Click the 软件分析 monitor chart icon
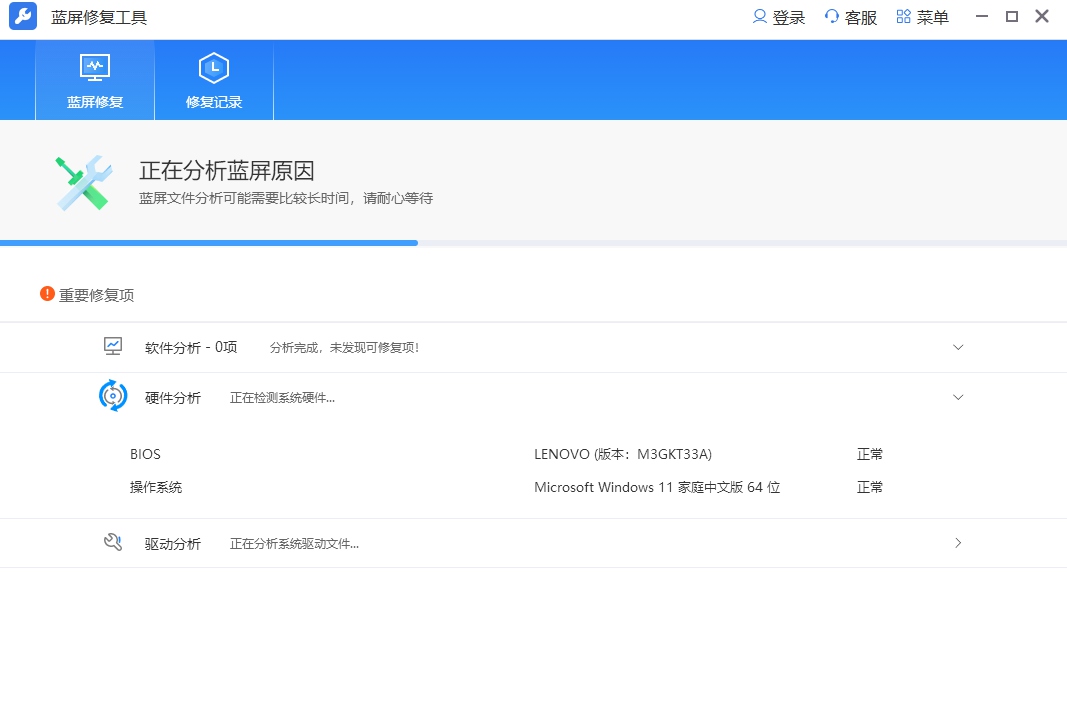1067x706 pixels. pos(113,346)
